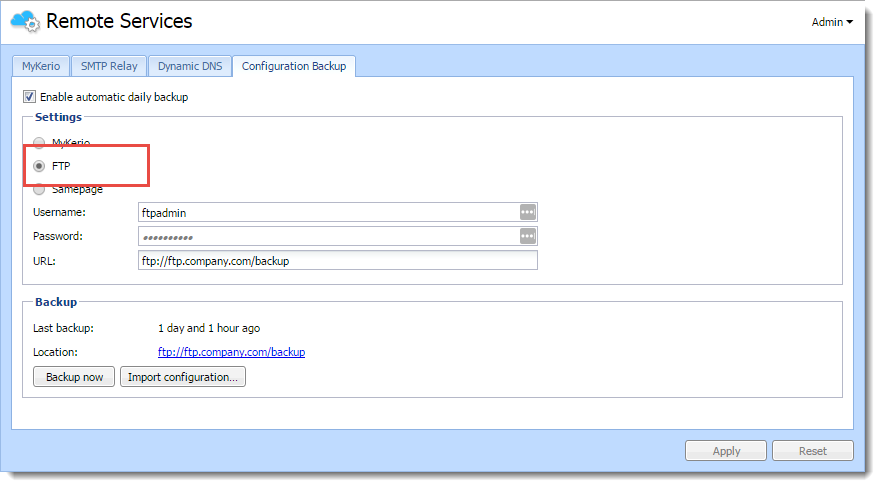Click the 'Location:' label
The height and width of the screenshot is (487, 880).
[55, 352]
